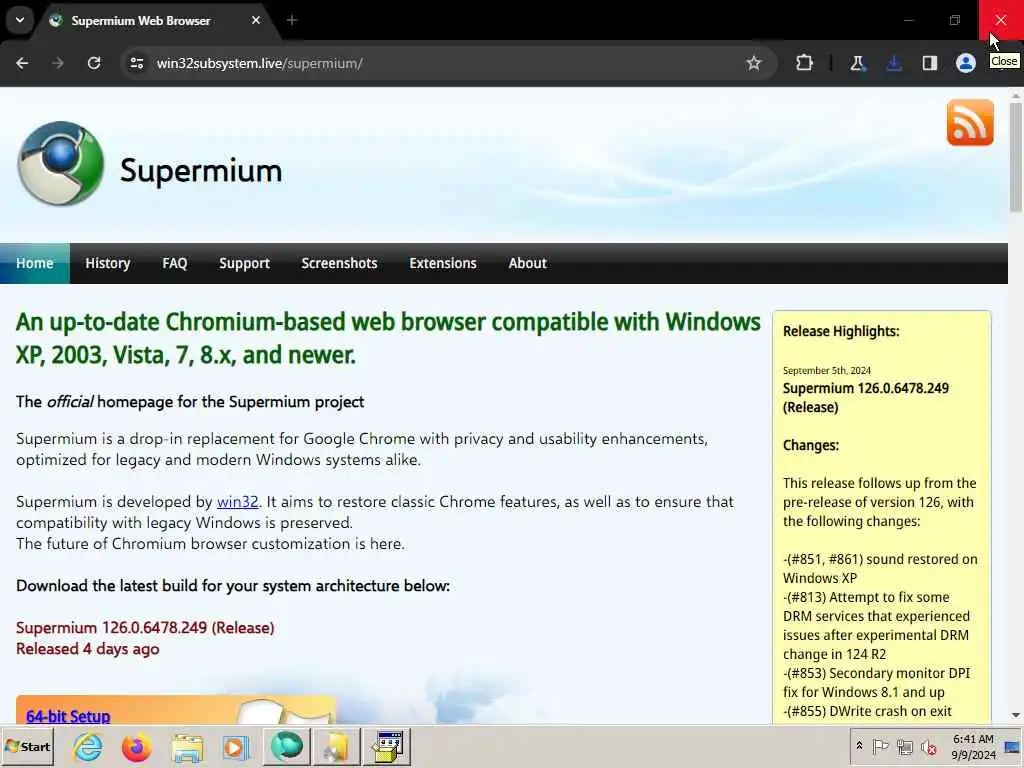The image size is (1024, 768).
Task: Minimize the browser window
Action: 908,20
